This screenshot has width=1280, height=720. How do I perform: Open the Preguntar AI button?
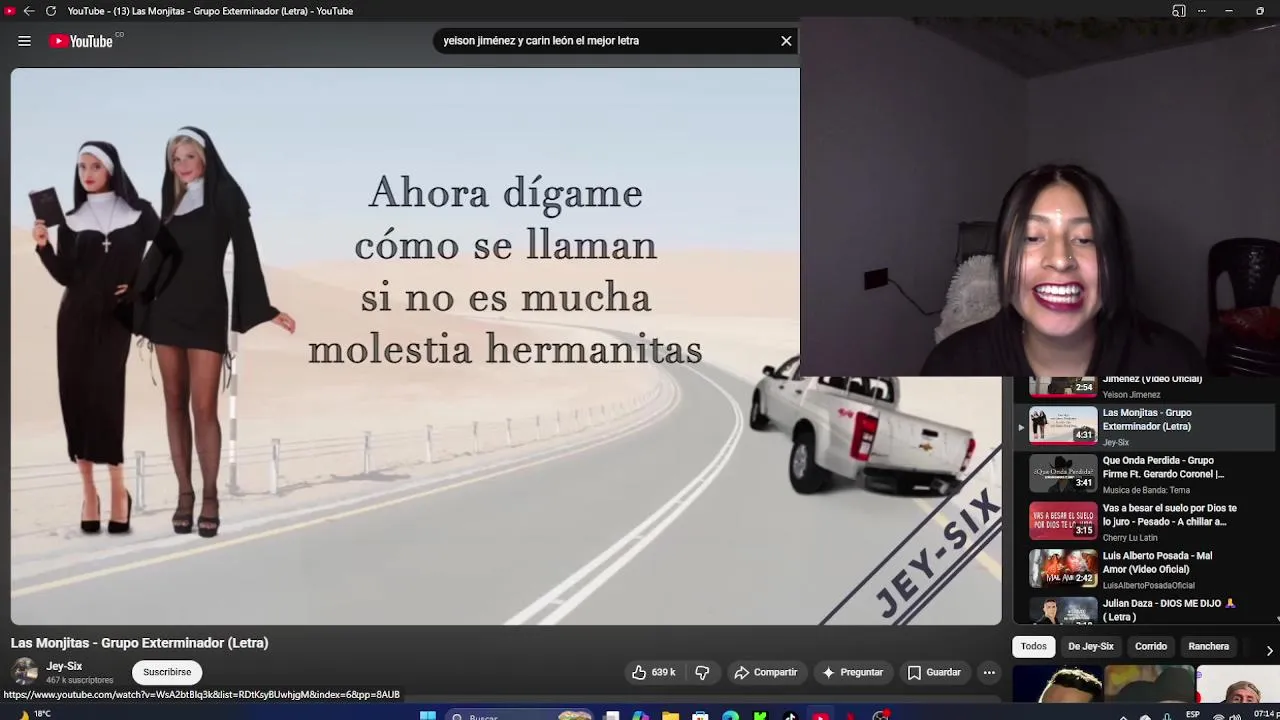[853, 673]
